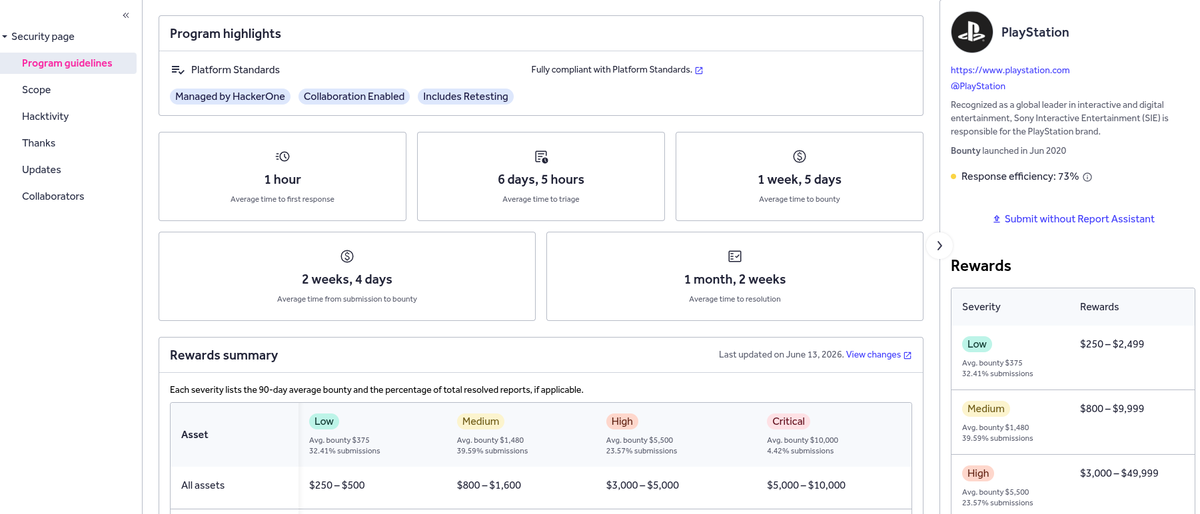Select the Collaboration Enabled tag

[354, 97]
